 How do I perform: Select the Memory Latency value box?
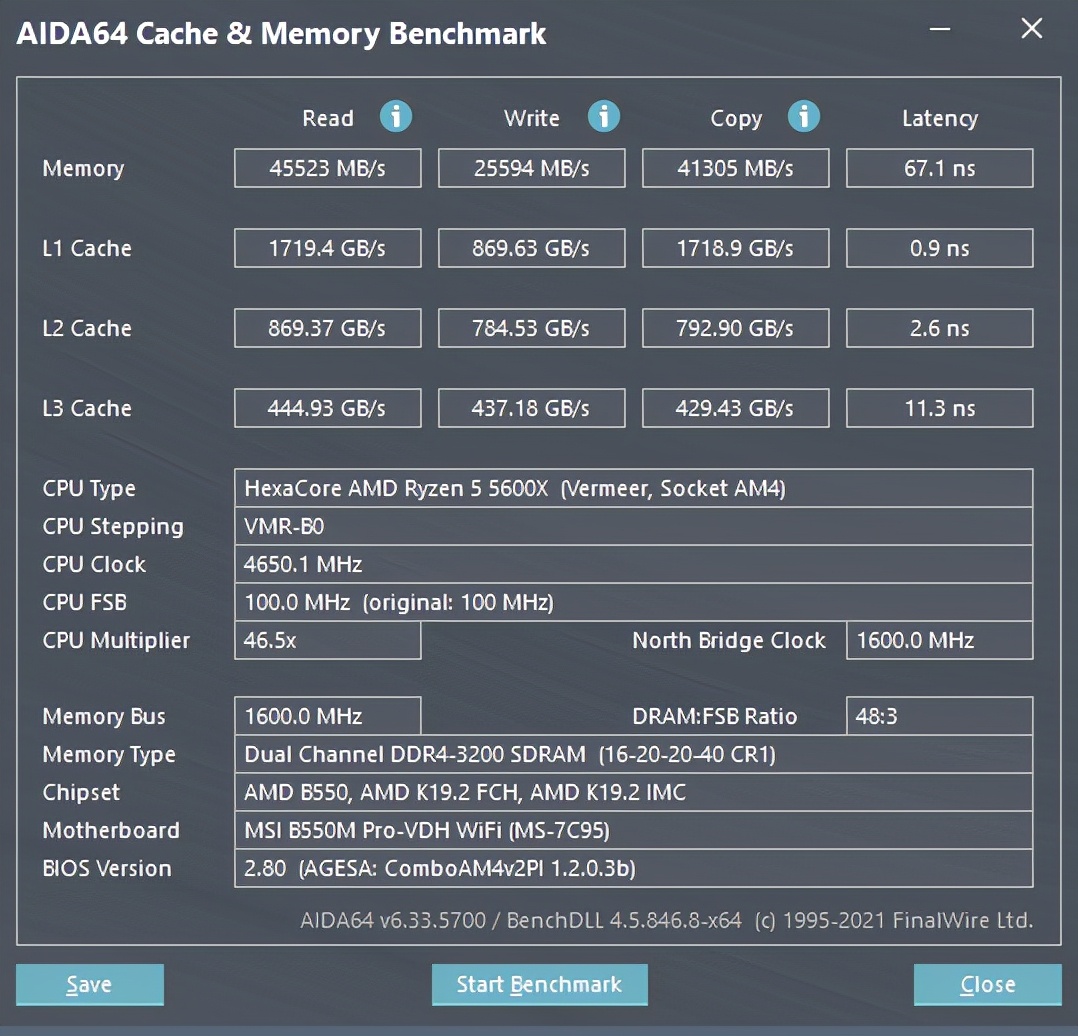pyautogui.click(x=939, y=168)
